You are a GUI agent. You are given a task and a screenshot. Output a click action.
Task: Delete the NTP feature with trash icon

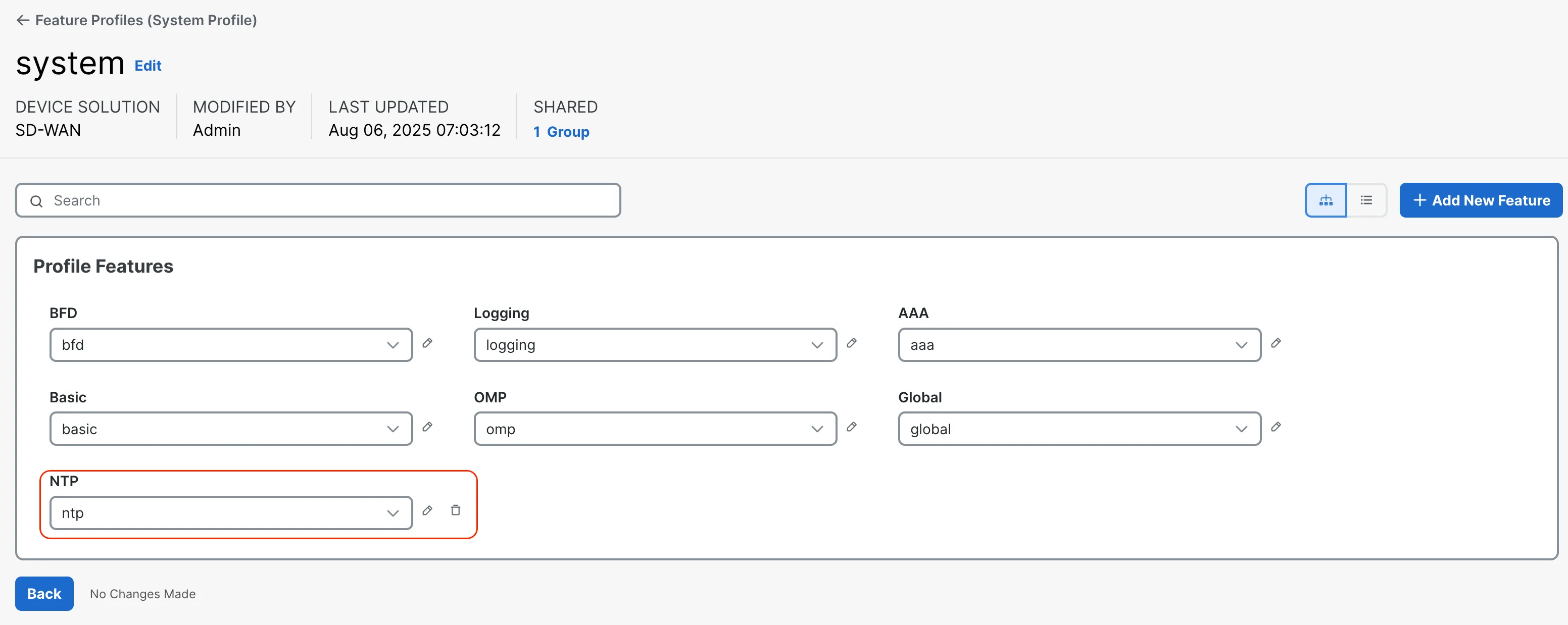coord(455,510)
